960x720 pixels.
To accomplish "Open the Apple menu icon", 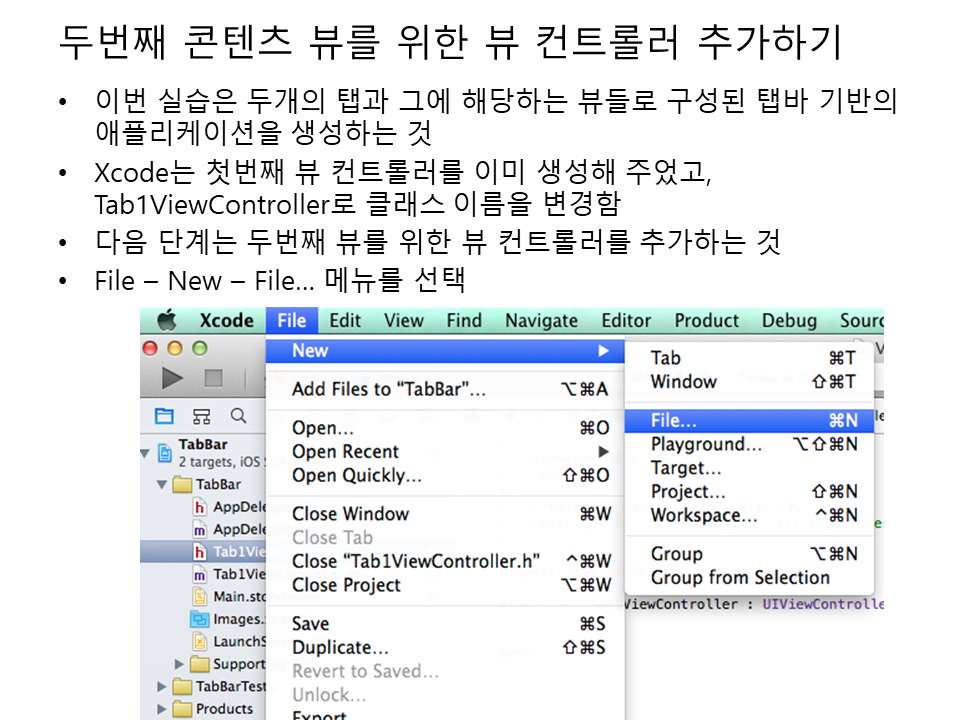I will tap(166, 320).
